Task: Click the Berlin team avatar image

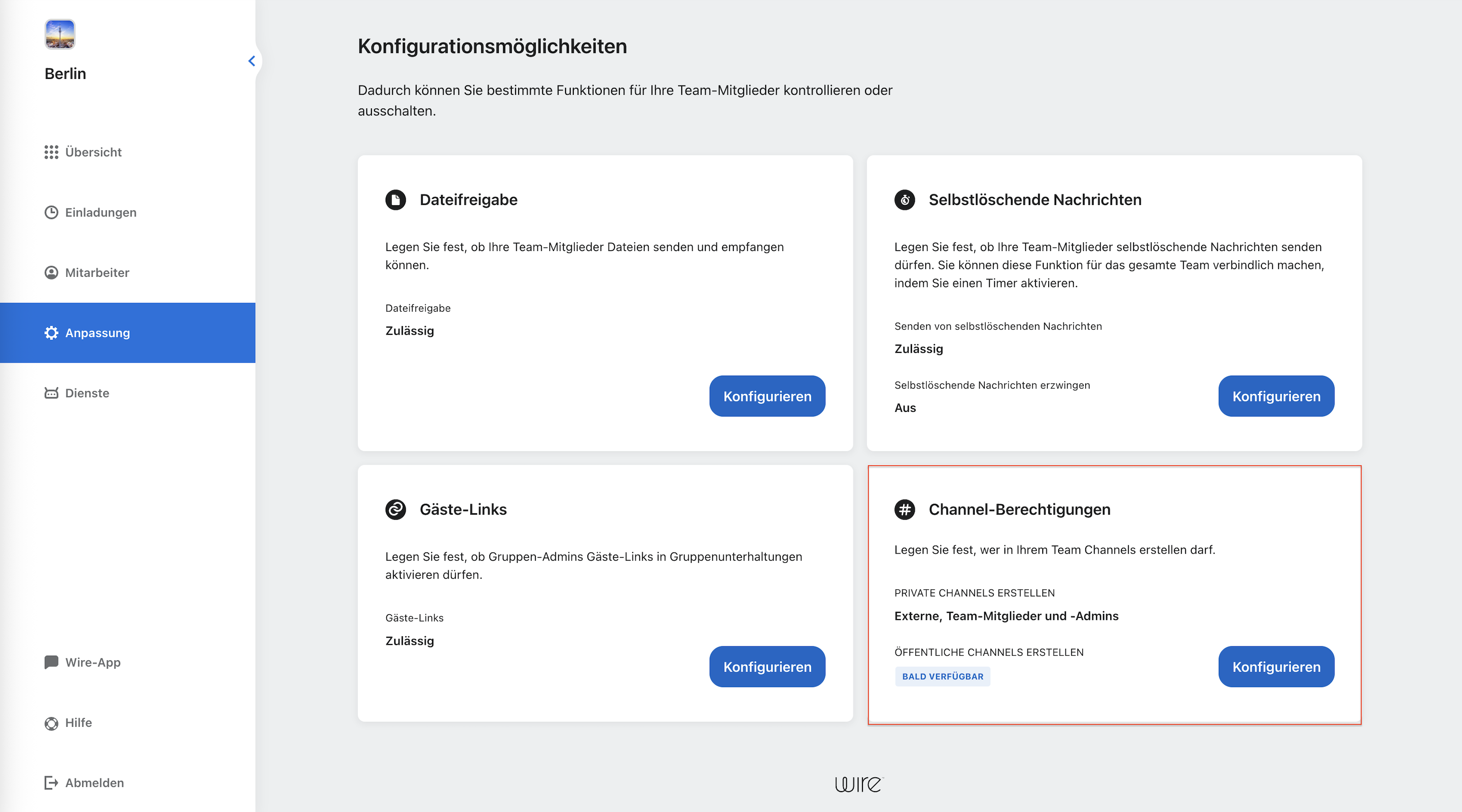Action: point(60,35)
